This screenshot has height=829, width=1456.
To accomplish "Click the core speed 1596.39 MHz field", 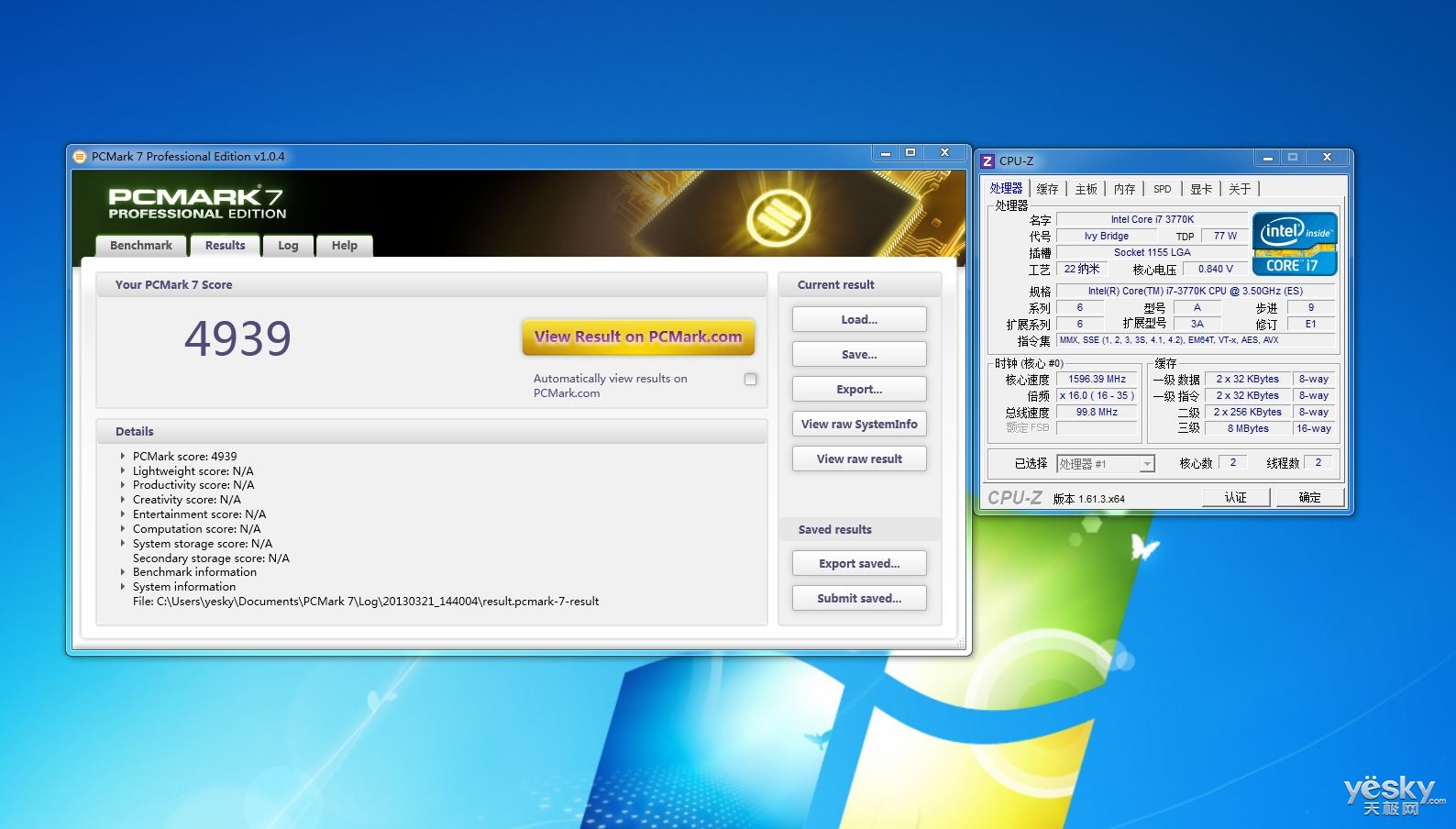I will pyautogui.click(x=1097, y=379).
